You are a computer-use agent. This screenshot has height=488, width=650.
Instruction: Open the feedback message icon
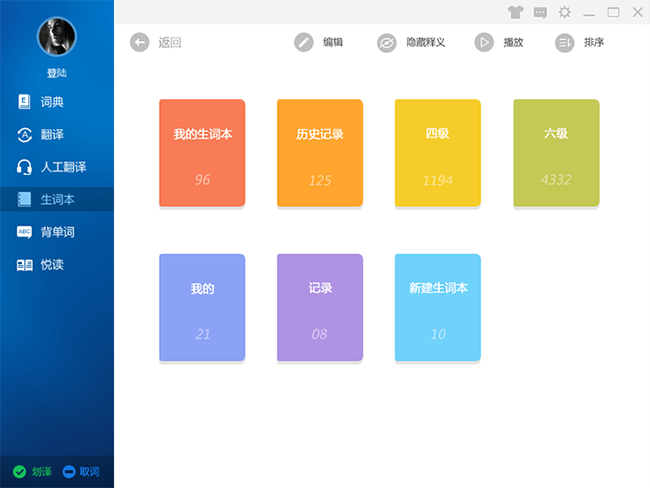(540, 12)
